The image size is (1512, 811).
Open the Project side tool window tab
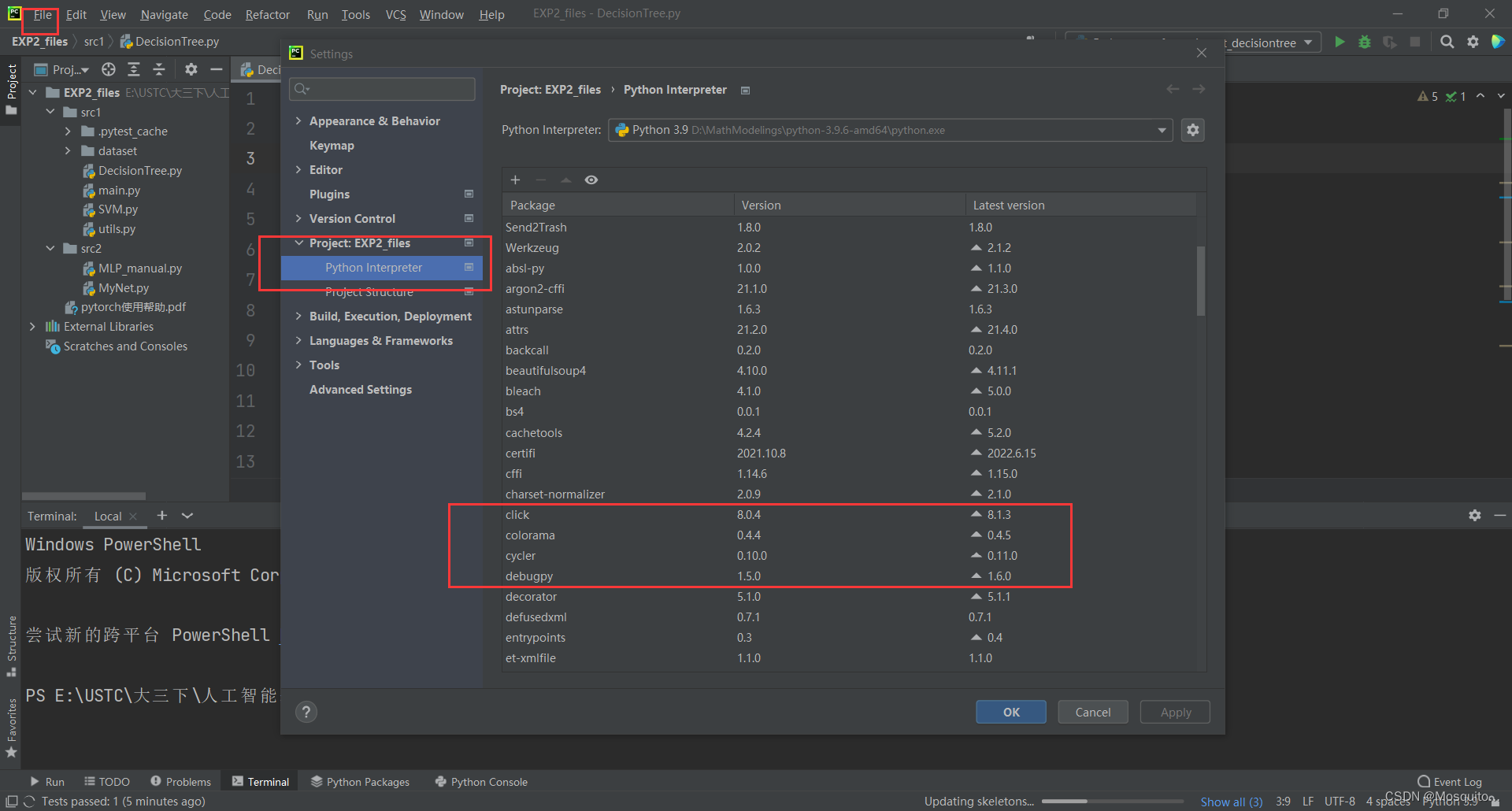(11, 89)
